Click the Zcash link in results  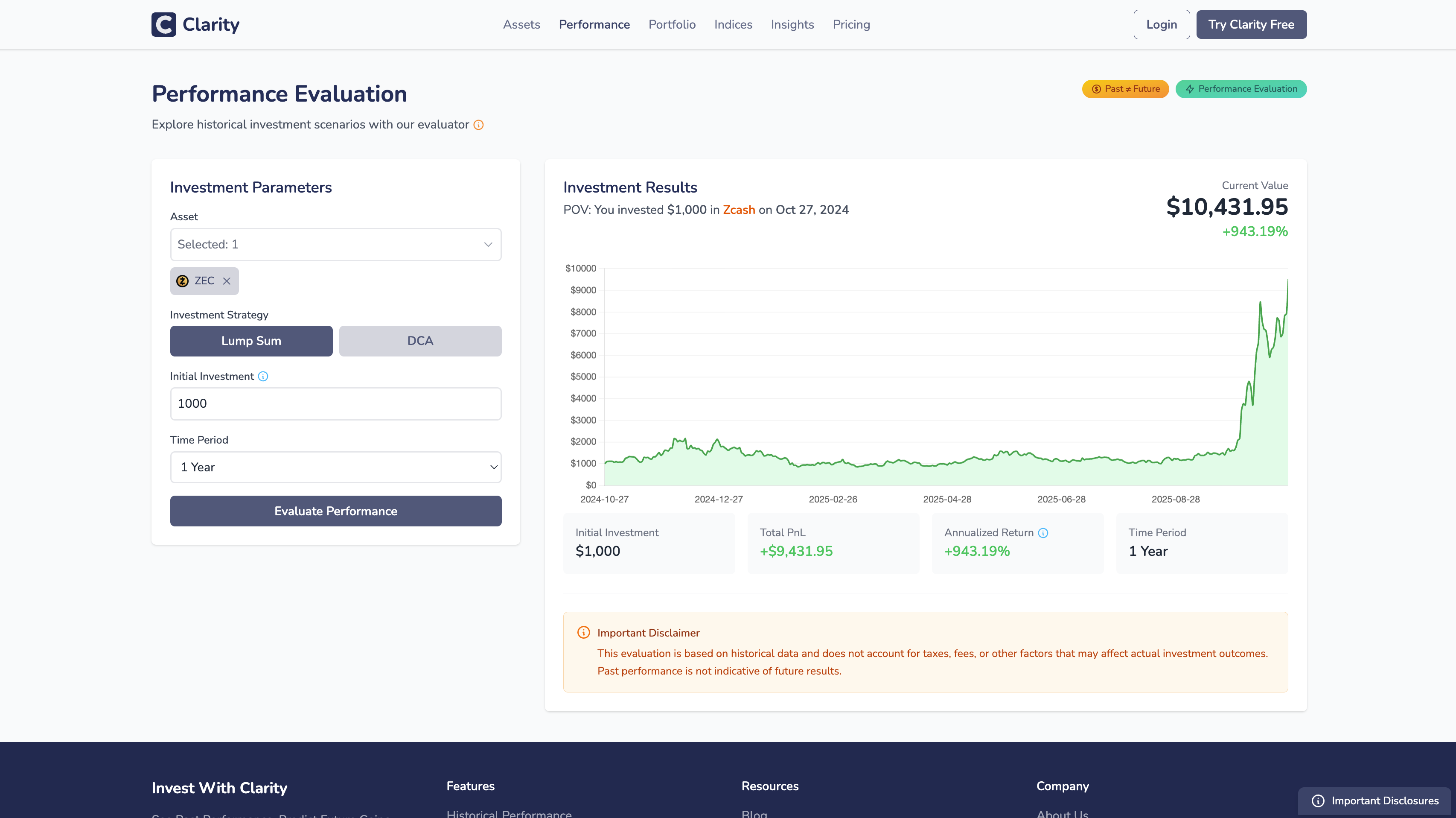(738, 210)
